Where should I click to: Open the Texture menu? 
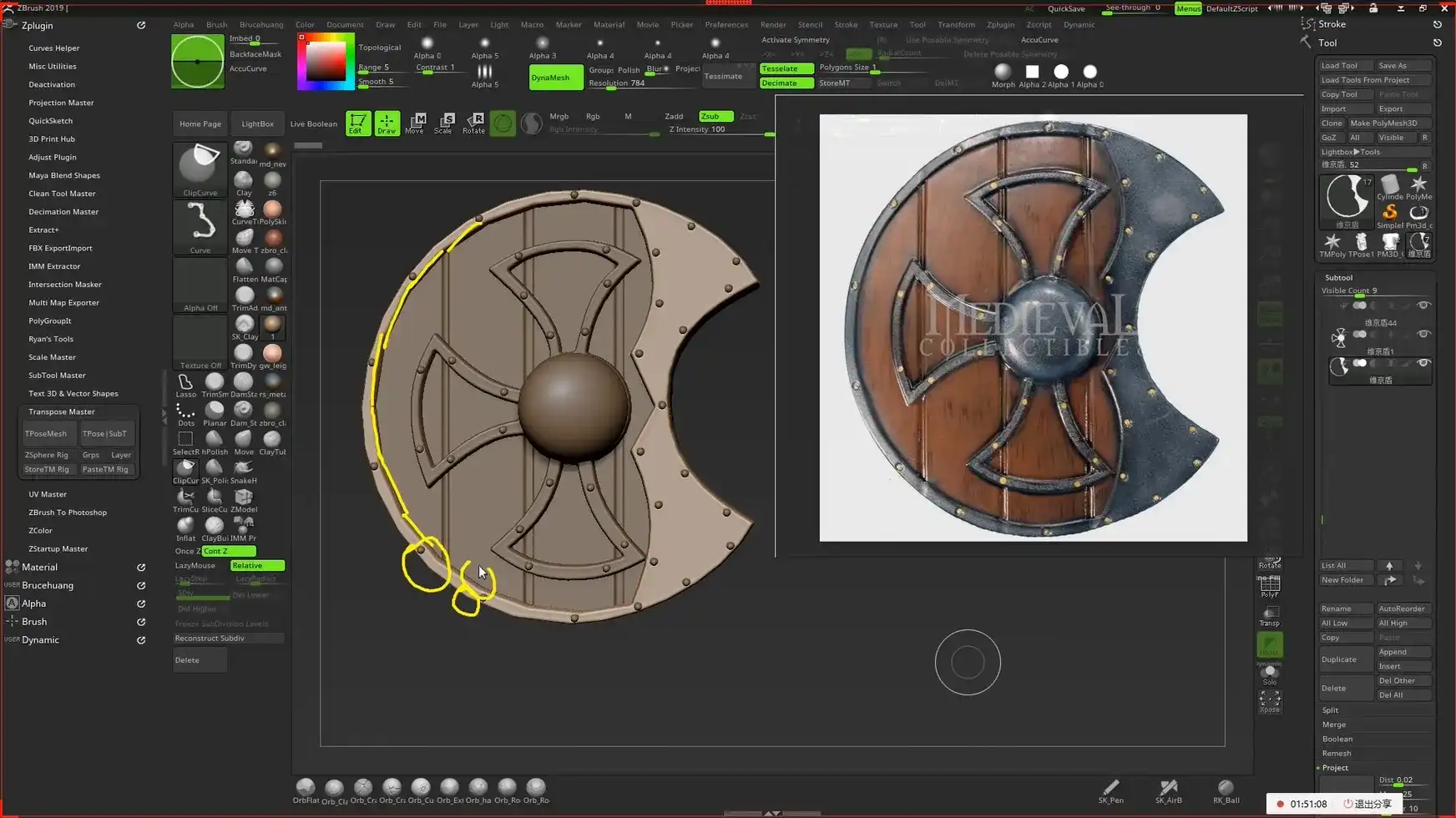pos(882,24)
